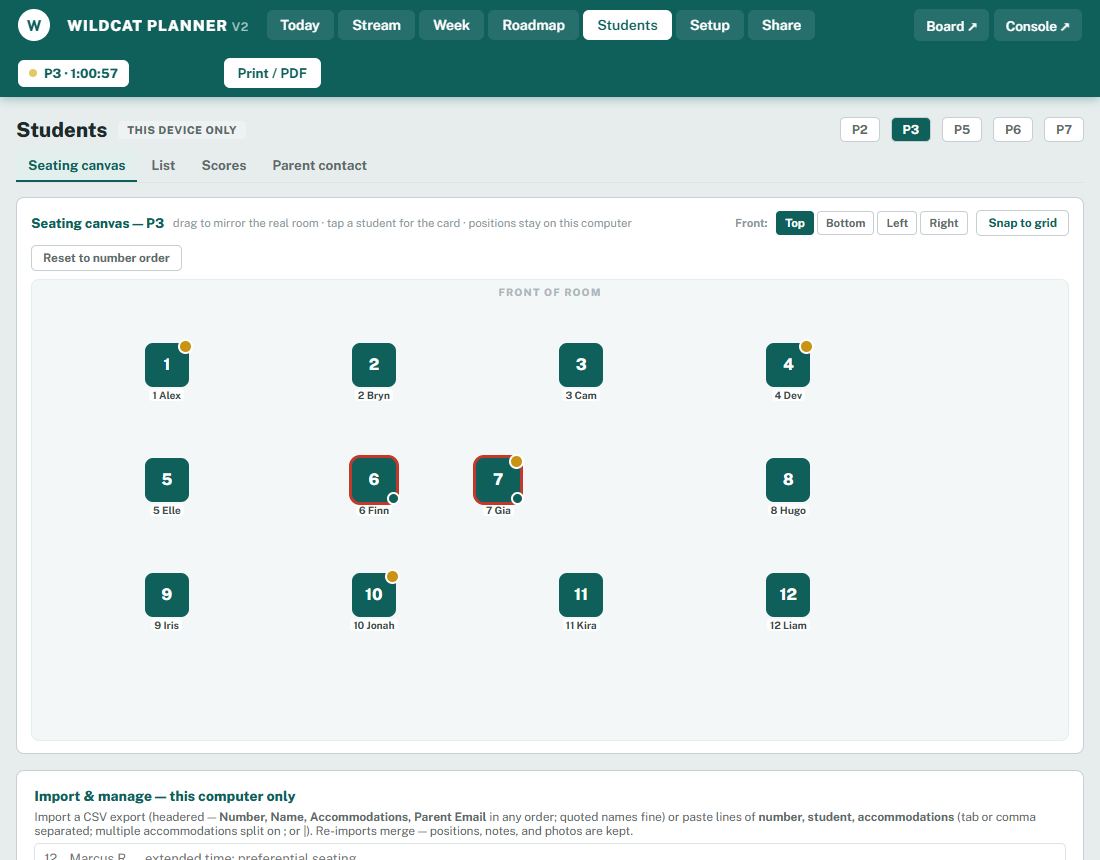Select seat tile 11 Kira
Viewport: 1100px width, 860px height.
581,595
